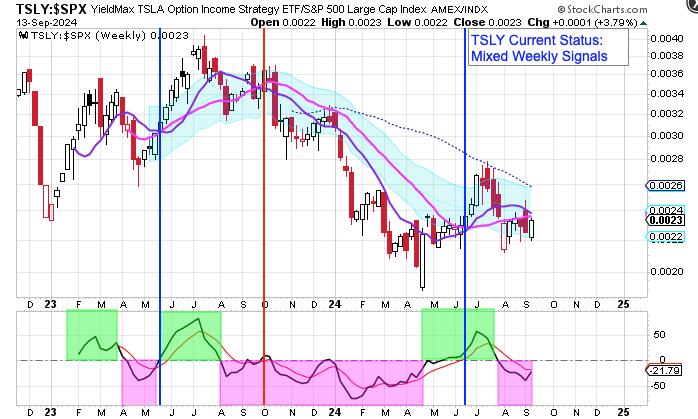Viewport: 698px width, 419px height.
Task: Select the TSLY Current Status annotation box
Action: tap(548, 48)
